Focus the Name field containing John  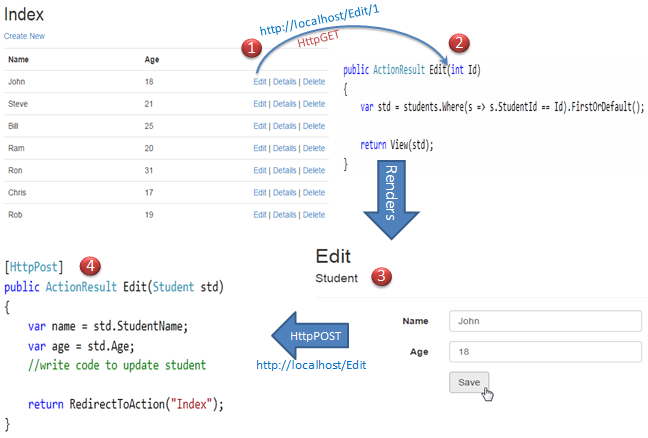544,321
